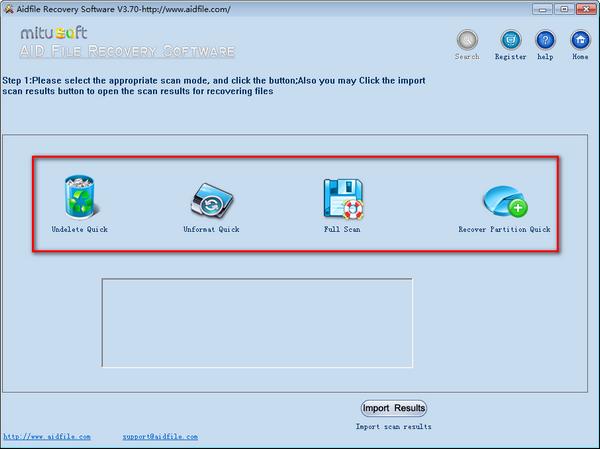Click the Search magnifier icon
This screenshot has height=449, width=600.
pos(467,40)
